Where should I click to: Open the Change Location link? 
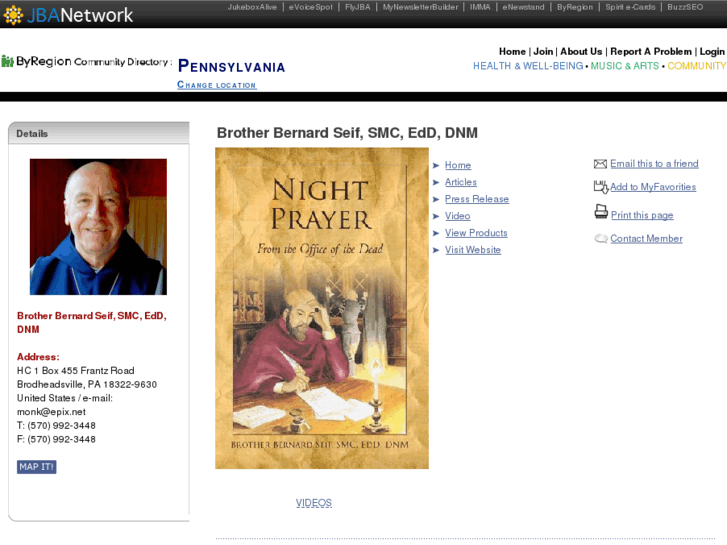pyautogui.click(x=216, y=85)
